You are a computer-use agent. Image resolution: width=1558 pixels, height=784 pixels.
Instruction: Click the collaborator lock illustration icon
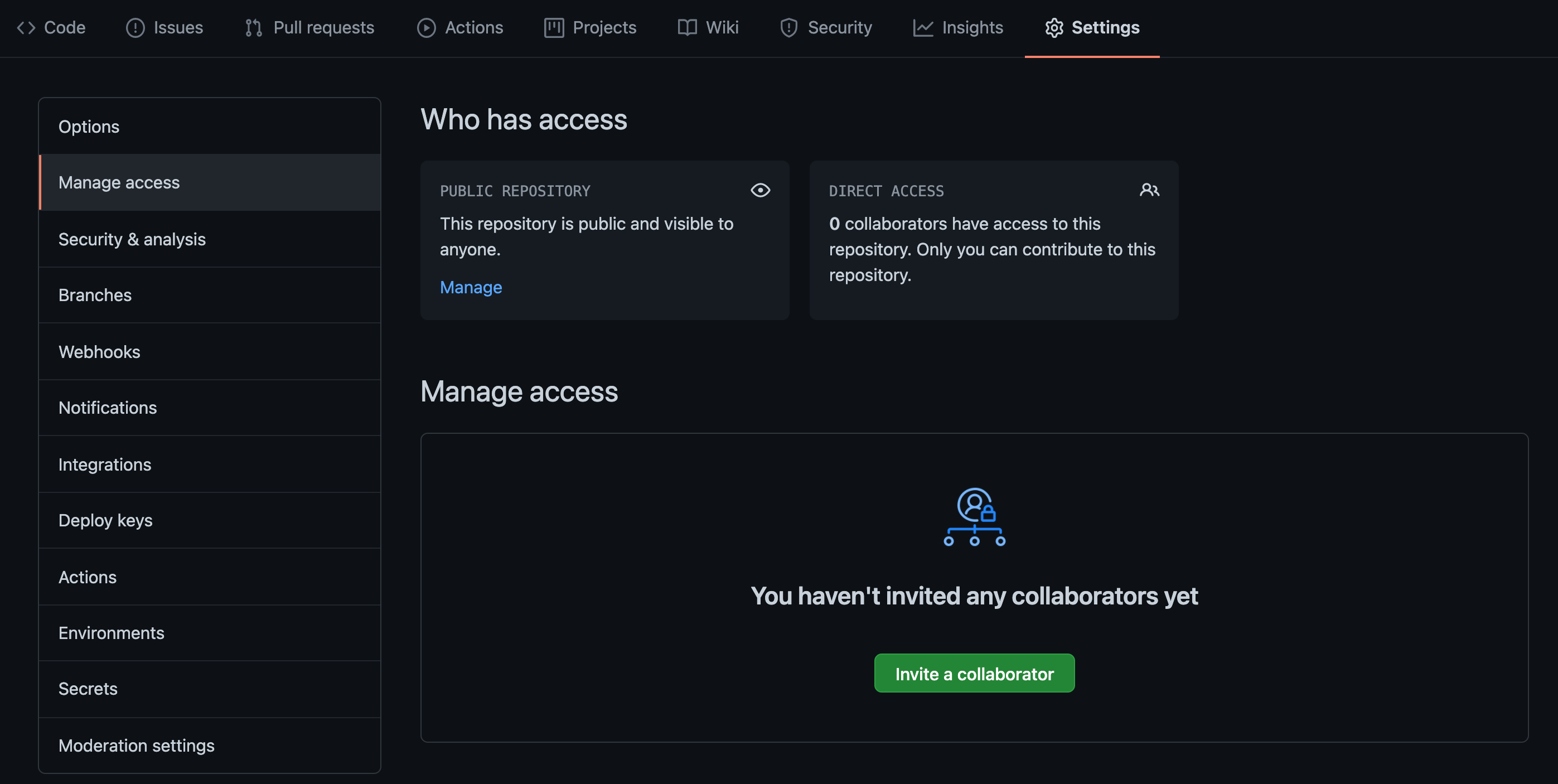tap(974, 517)
